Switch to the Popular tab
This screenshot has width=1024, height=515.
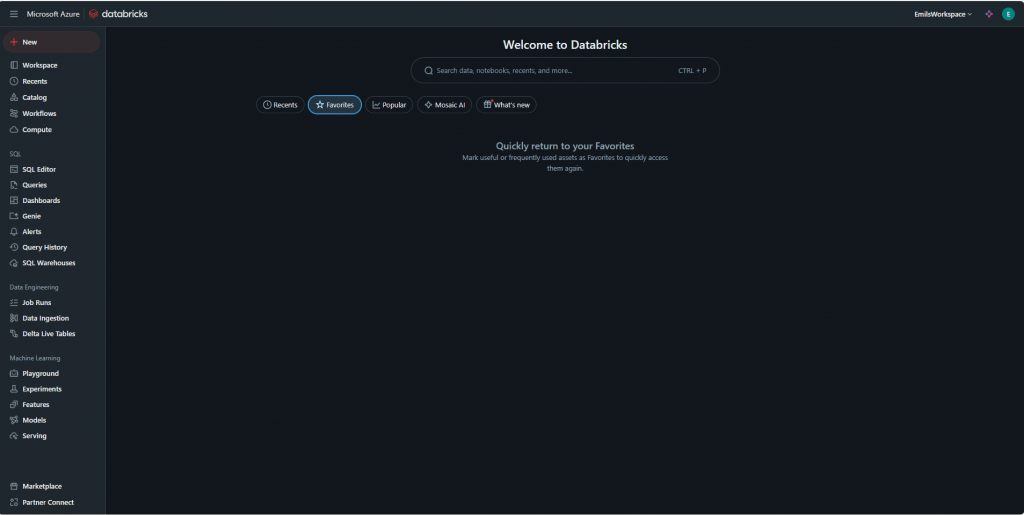tap(389, 104)
